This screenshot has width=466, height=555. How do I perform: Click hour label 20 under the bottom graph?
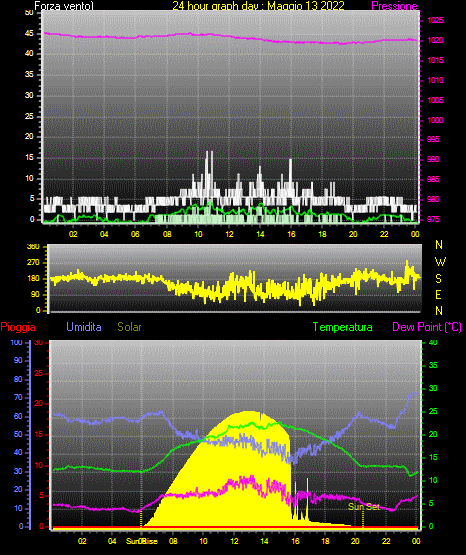tap(355, 541)
